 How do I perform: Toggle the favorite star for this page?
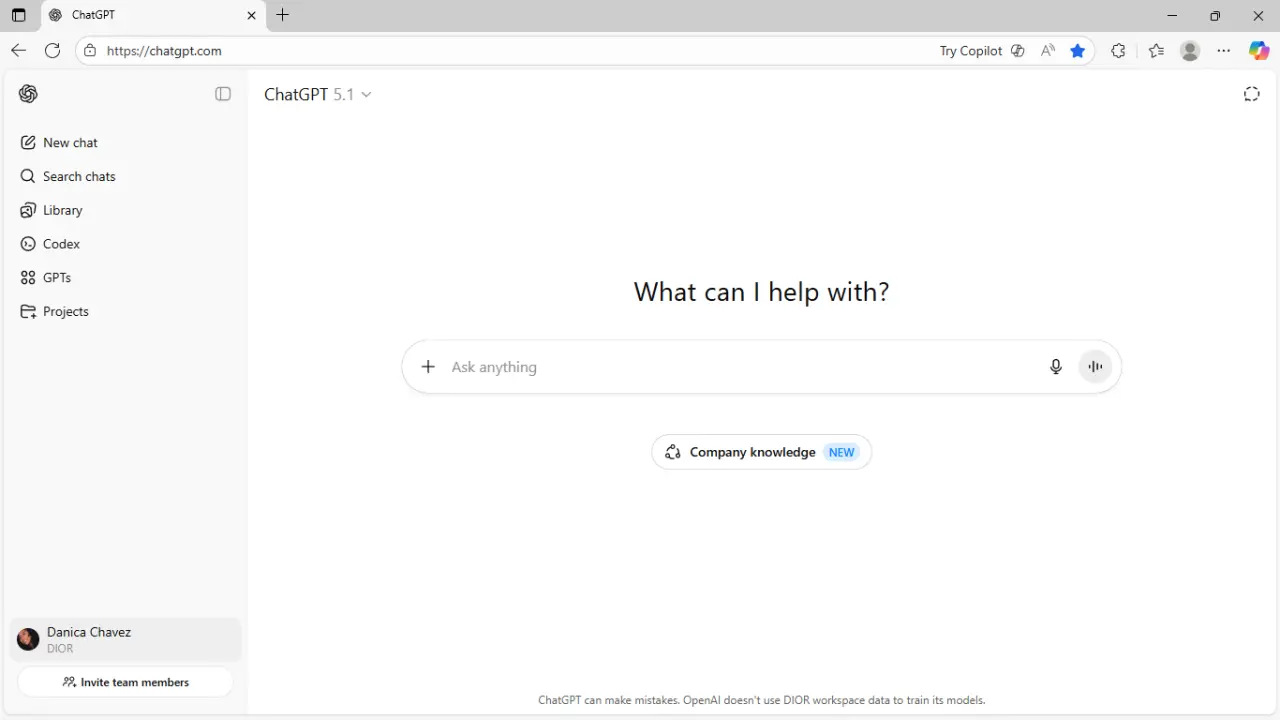(1077, 51)
